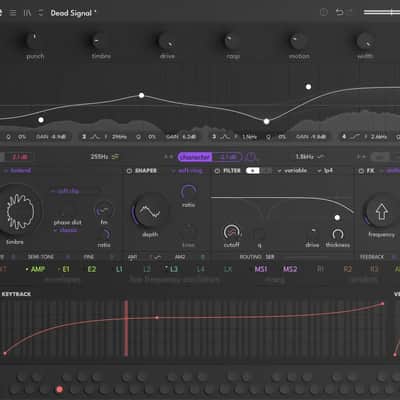The width and height of the screenshot is (400, 400).
Task: Open the preset list menu icon
Action: (x=12, y=13)
